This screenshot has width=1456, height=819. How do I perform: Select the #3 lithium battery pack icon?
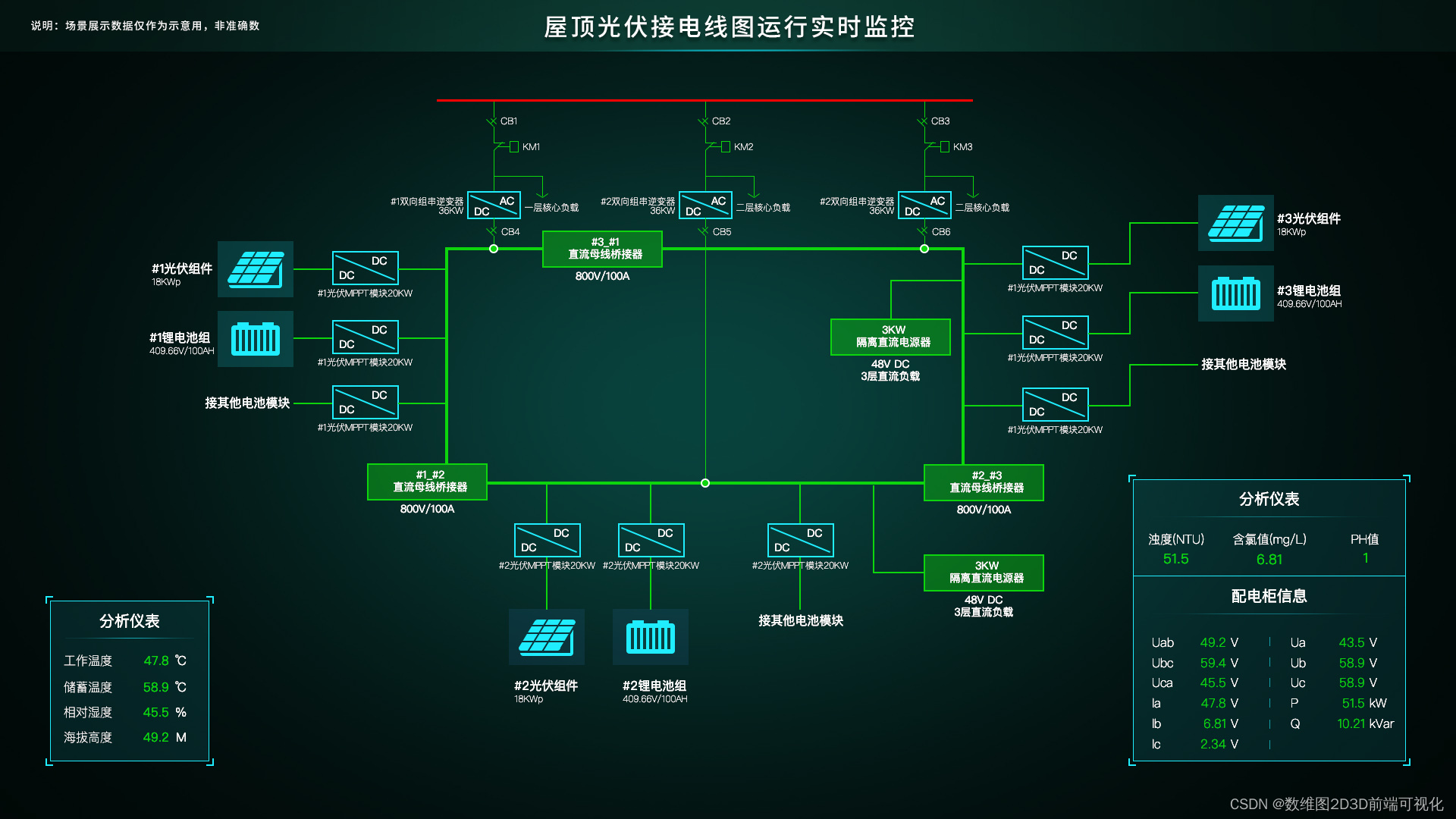pos(1235,293)
